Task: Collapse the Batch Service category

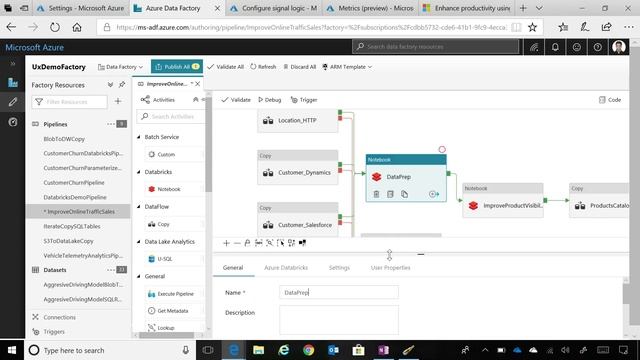Action: click(138, 137)
